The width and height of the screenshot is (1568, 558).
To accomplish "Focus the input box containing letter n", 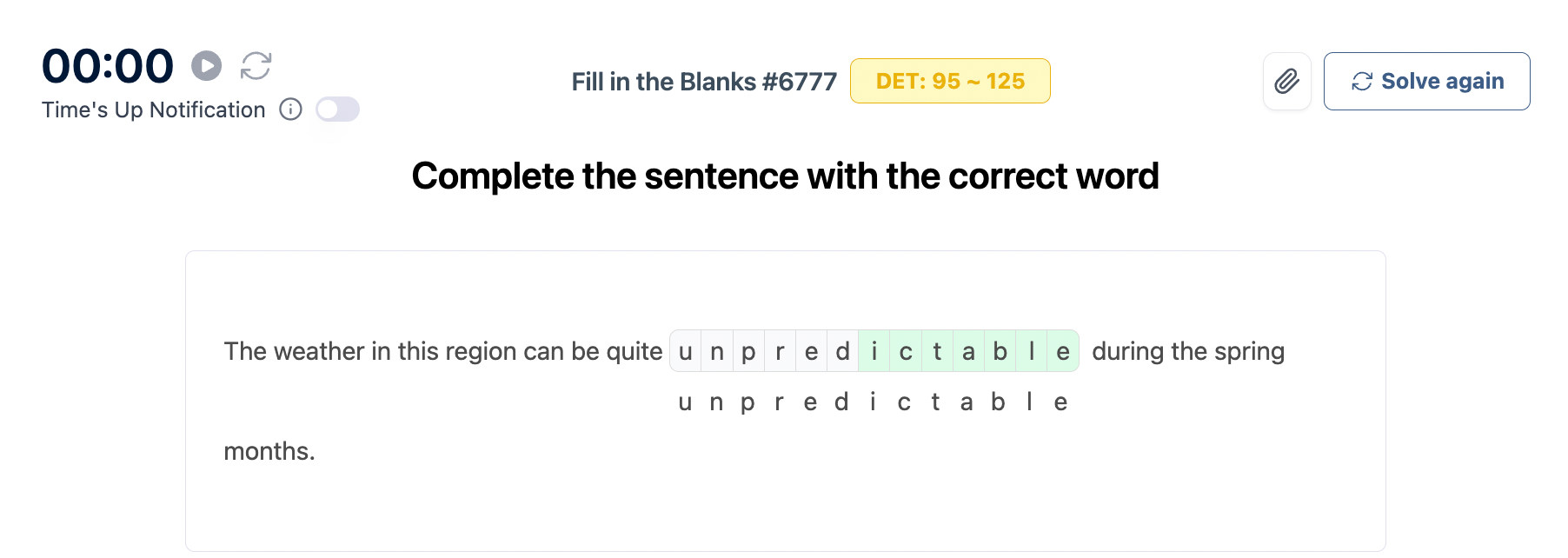I will [717, 351].
